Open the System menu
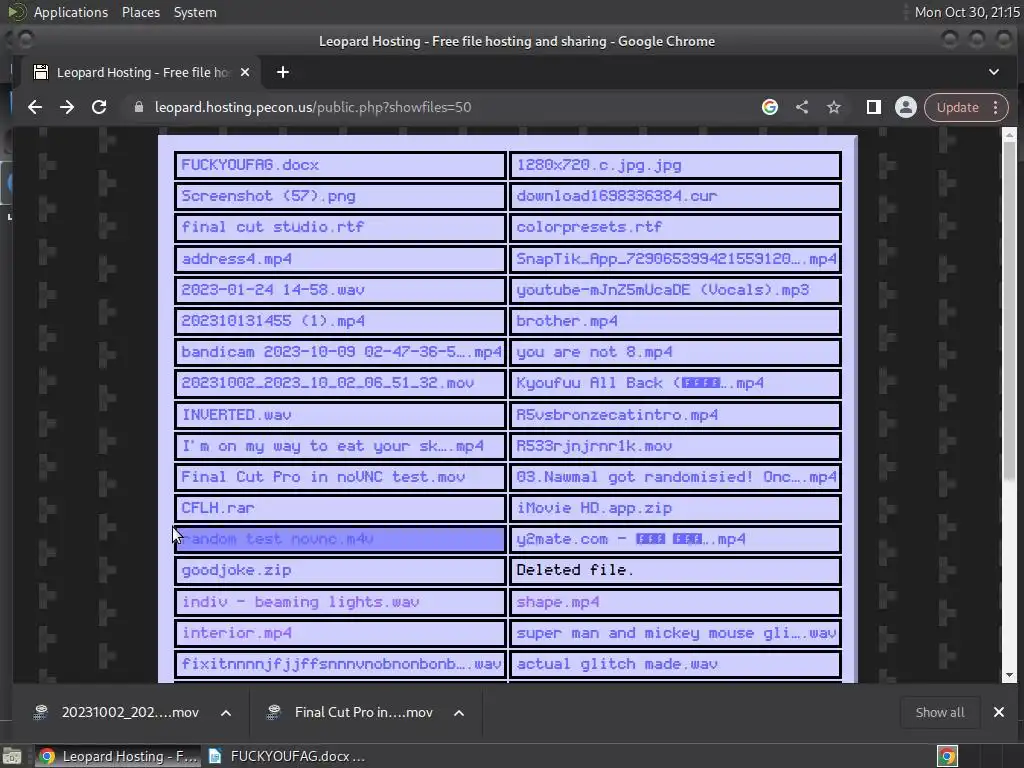 [195, 12]
